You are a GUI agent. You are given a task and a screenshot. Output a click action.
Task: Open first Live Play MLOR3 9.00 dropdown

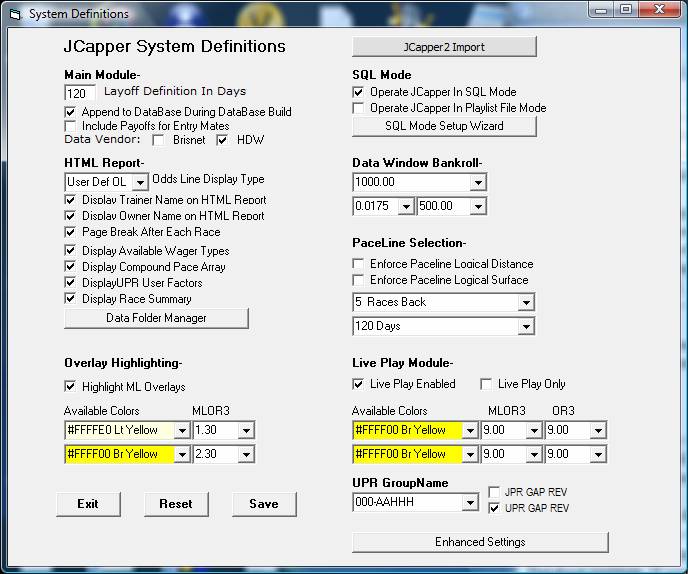coord(534,430)
